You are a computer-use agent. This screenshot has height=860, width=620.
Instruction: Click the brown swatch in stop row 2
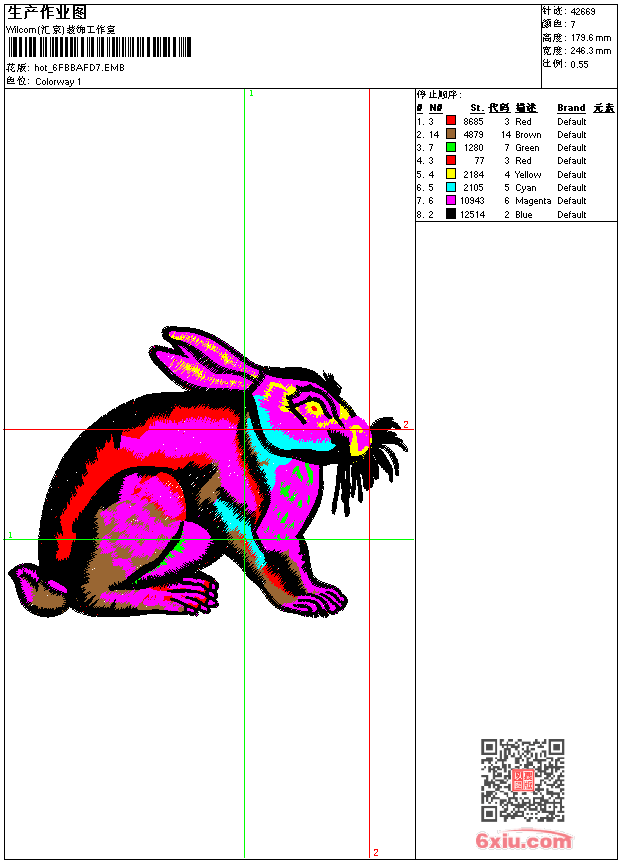[451, 134]
